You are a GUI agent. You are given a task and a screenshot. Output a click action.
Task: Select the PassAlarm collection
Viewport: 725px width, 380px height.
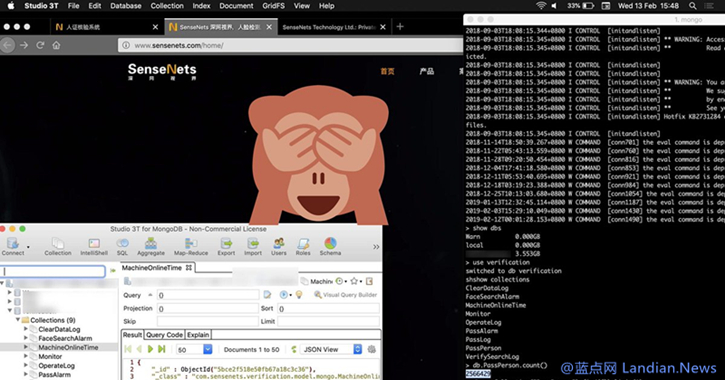click(x=55, y=374)
